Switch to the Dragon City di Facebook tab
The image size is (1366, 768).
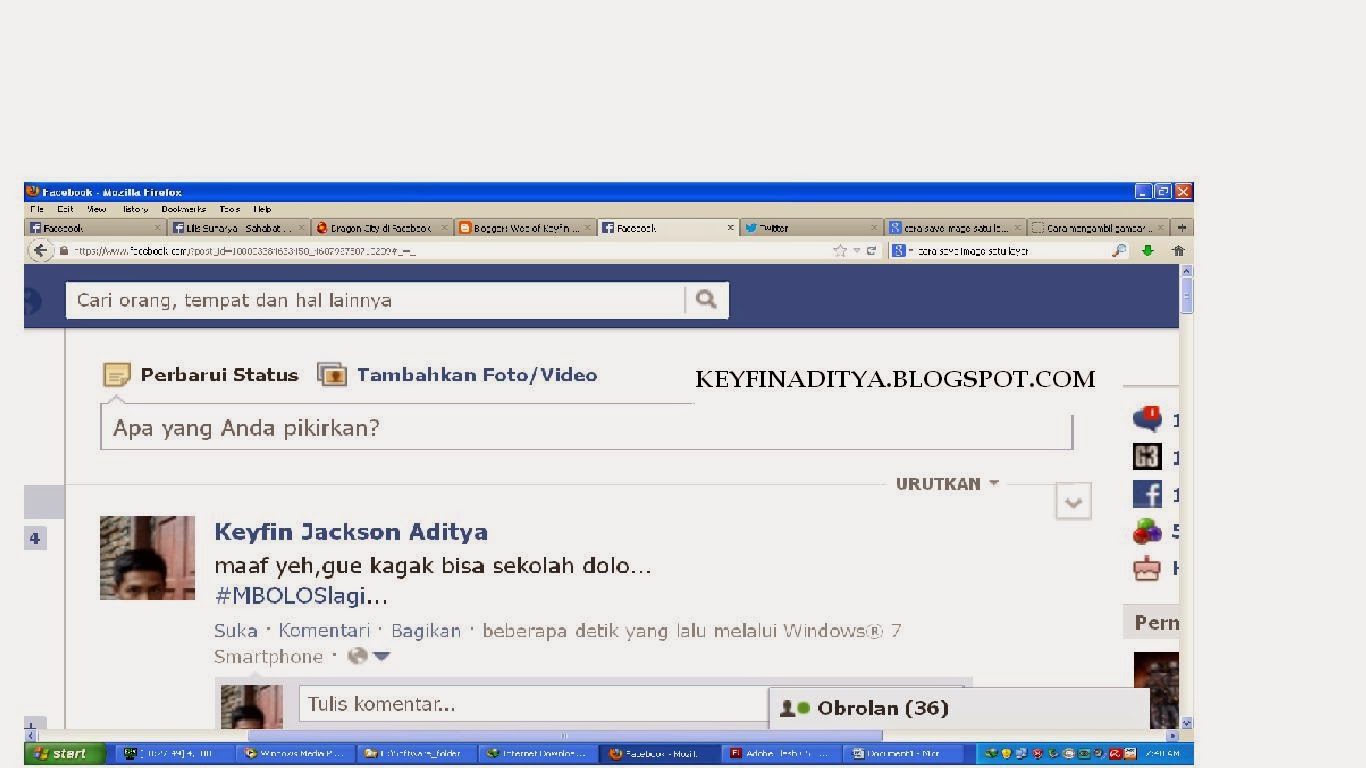click(x=381, y=228)
